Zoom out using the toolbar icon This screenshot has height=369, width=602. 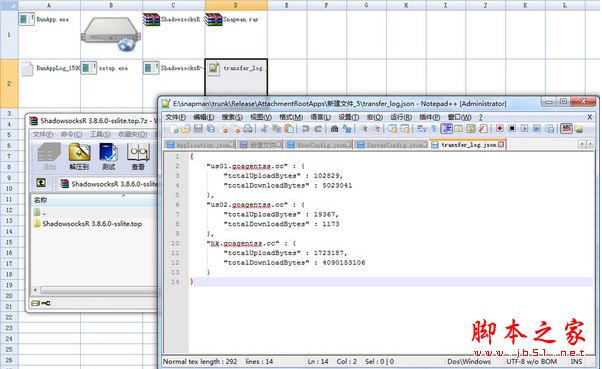click(x=377, y=129)
